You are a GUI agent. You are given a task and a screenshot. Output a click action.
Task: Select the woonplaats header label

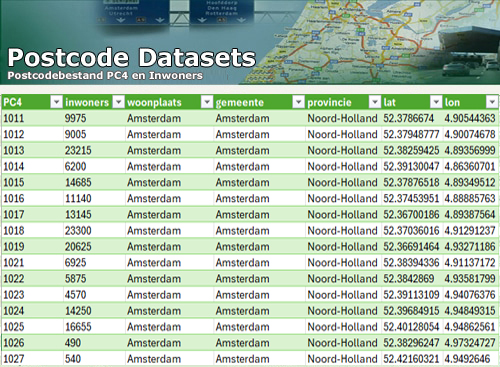[x=154, y=102]
